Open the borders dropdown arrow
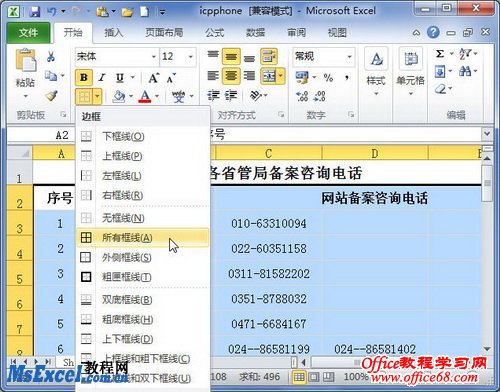 [97, 97]
